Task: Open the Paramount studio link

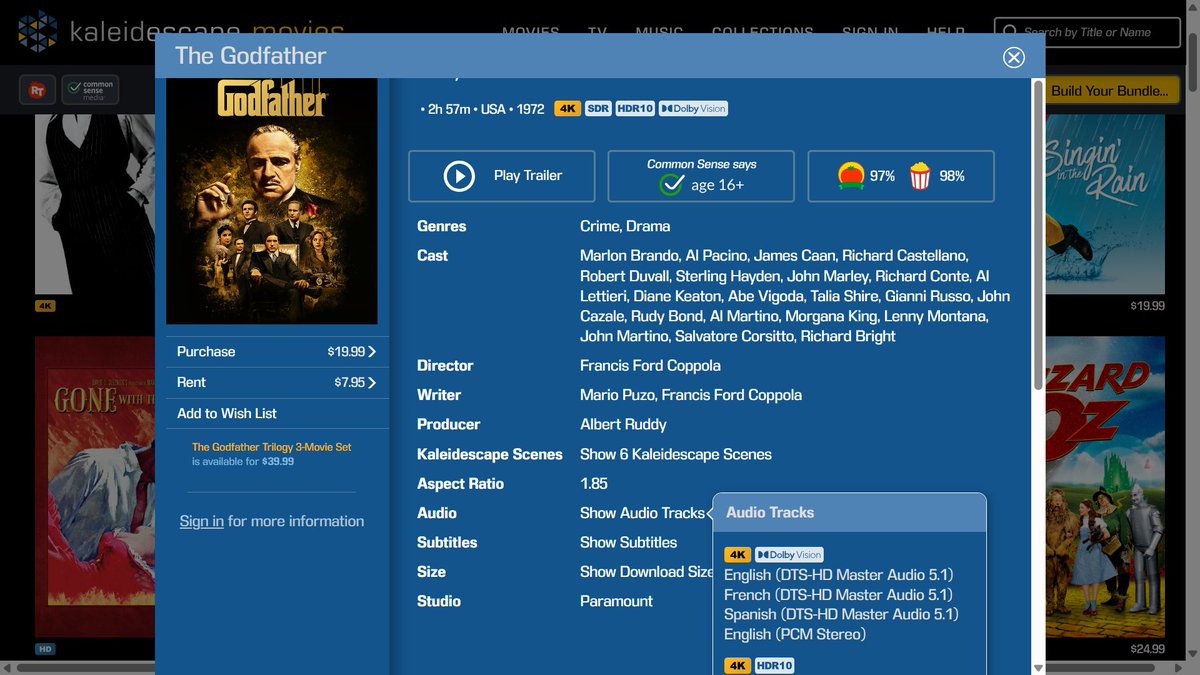Action: pyautogui.click(x=616, y=601)
